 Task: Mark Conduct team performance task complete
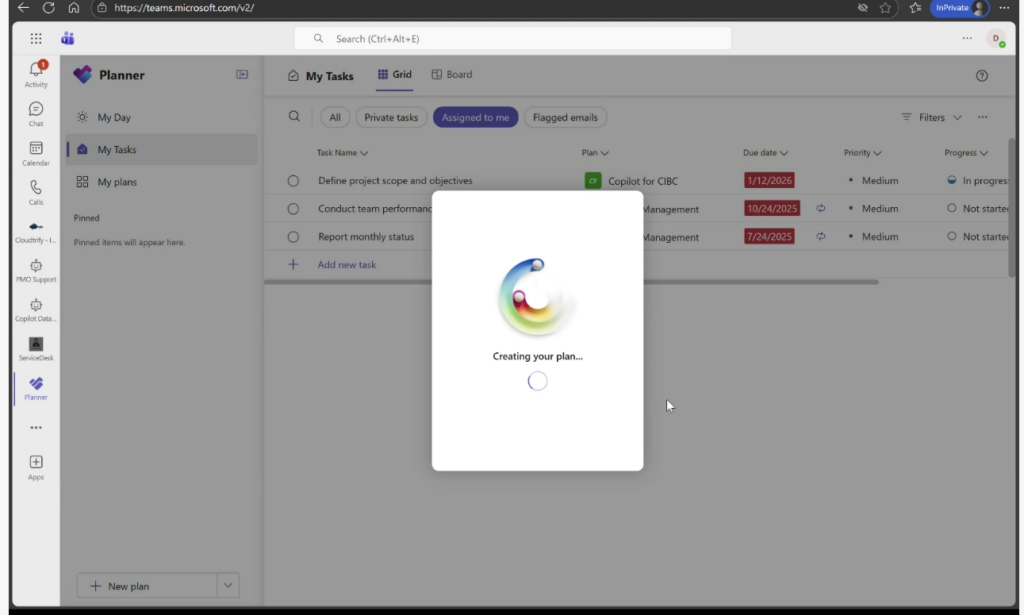pos(293,209)
